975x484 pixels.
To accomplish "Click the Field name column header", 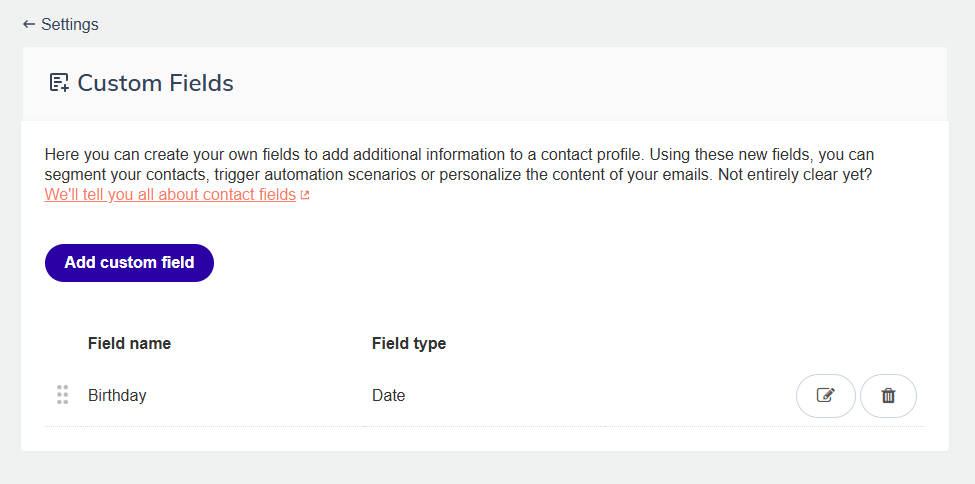I will point(129,343).
